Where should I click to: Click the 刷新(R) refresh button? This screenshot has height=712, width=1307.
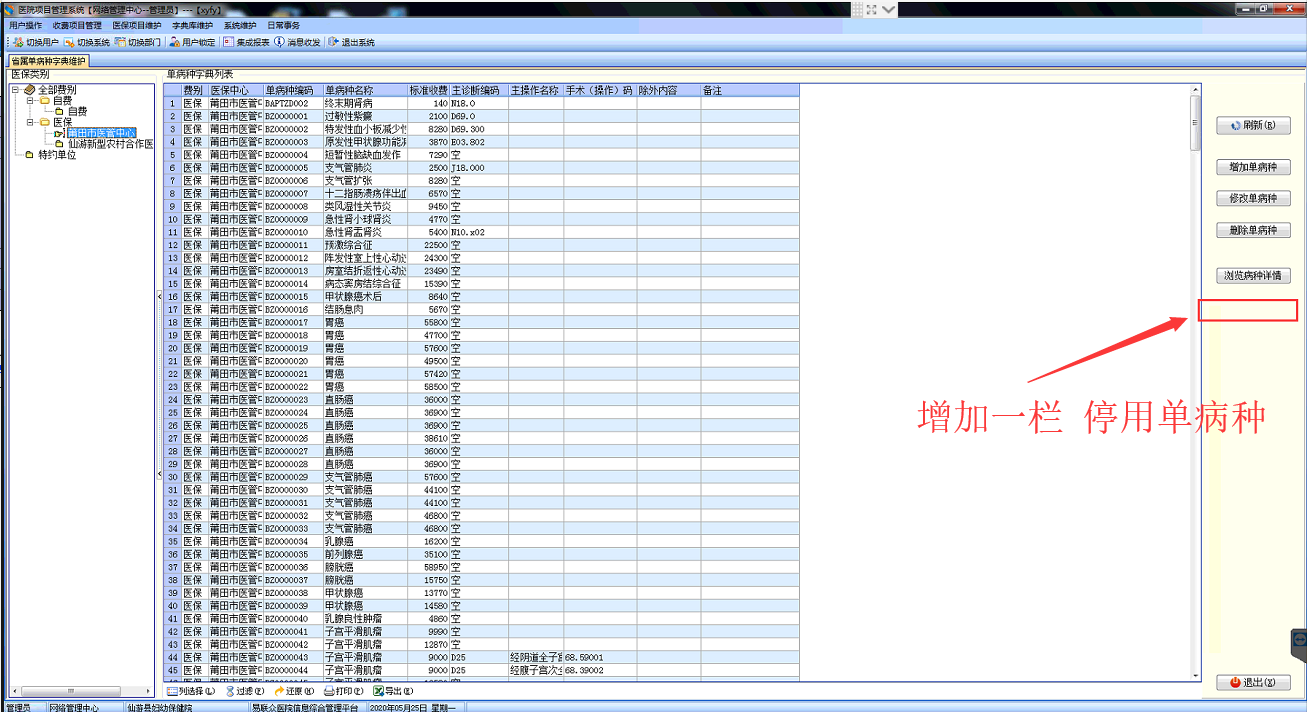pyautogui.click(x=1253, y=126)
